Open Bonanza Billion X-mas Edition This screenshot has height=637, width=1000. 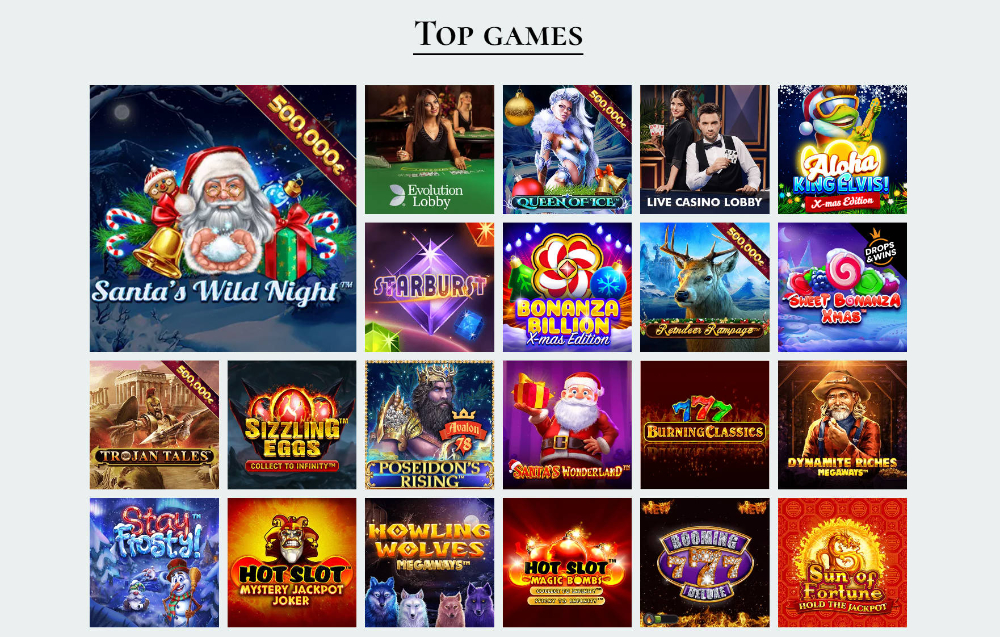567,287
